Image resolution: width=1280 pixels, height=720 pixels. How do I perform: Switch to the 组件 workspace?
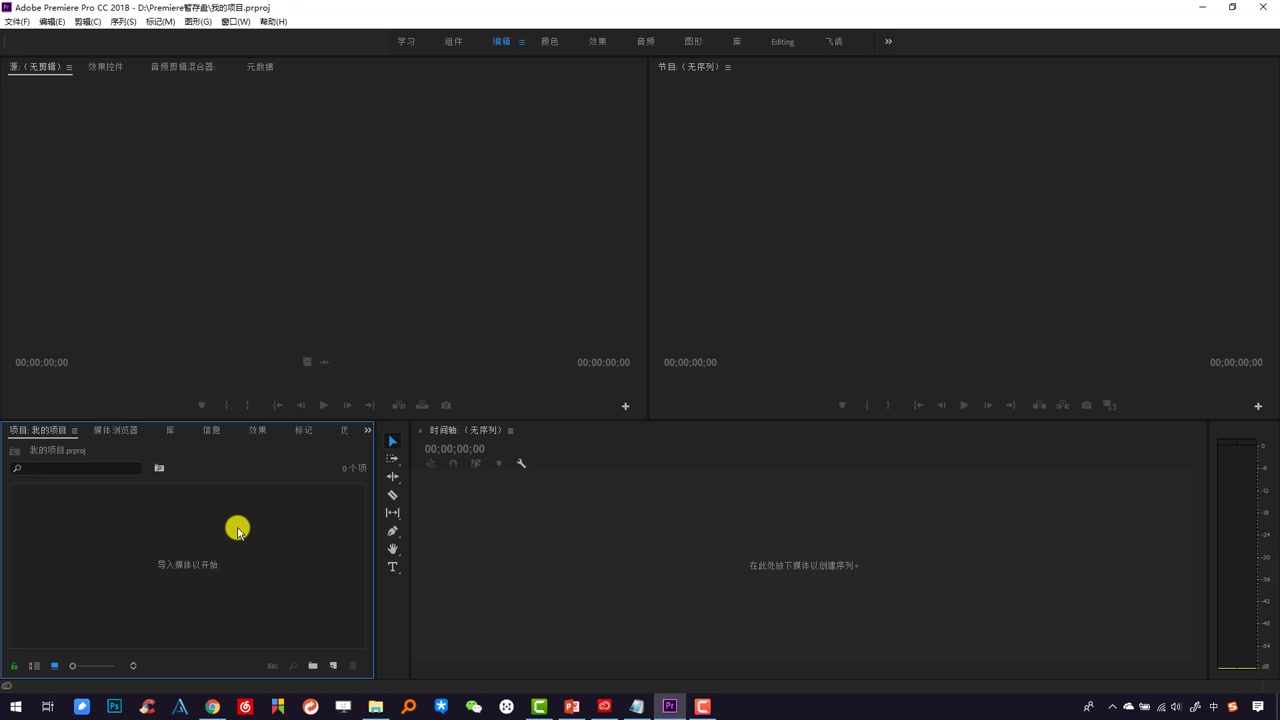pos(453,42)
